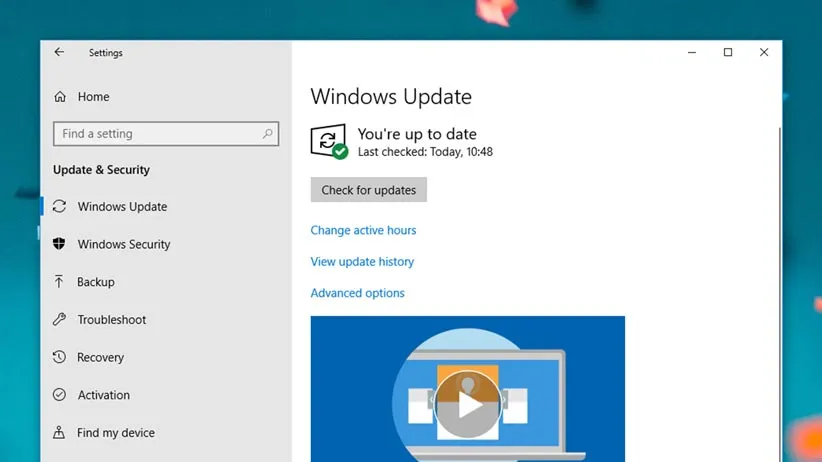Click the Home house icon
The width and height of the screenshot is (822, 462).
60,97
